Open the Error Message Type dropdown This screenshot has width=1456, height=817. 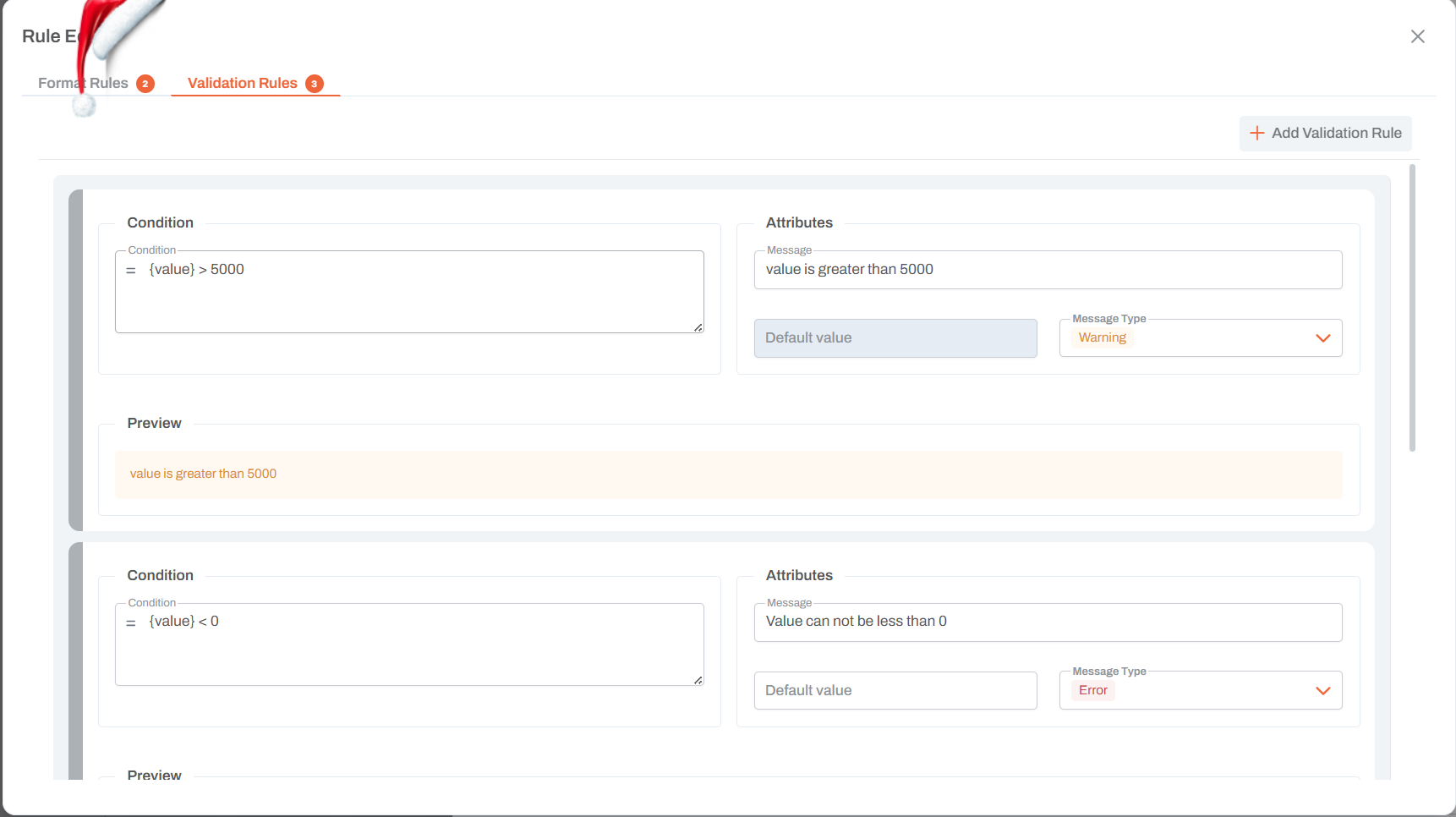(1200, 690)
